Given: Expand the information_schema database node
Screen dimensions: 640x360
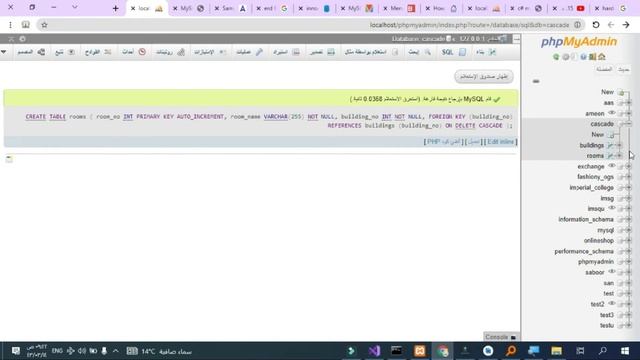Looking at the screenshot, I should (x=629, y=219).
